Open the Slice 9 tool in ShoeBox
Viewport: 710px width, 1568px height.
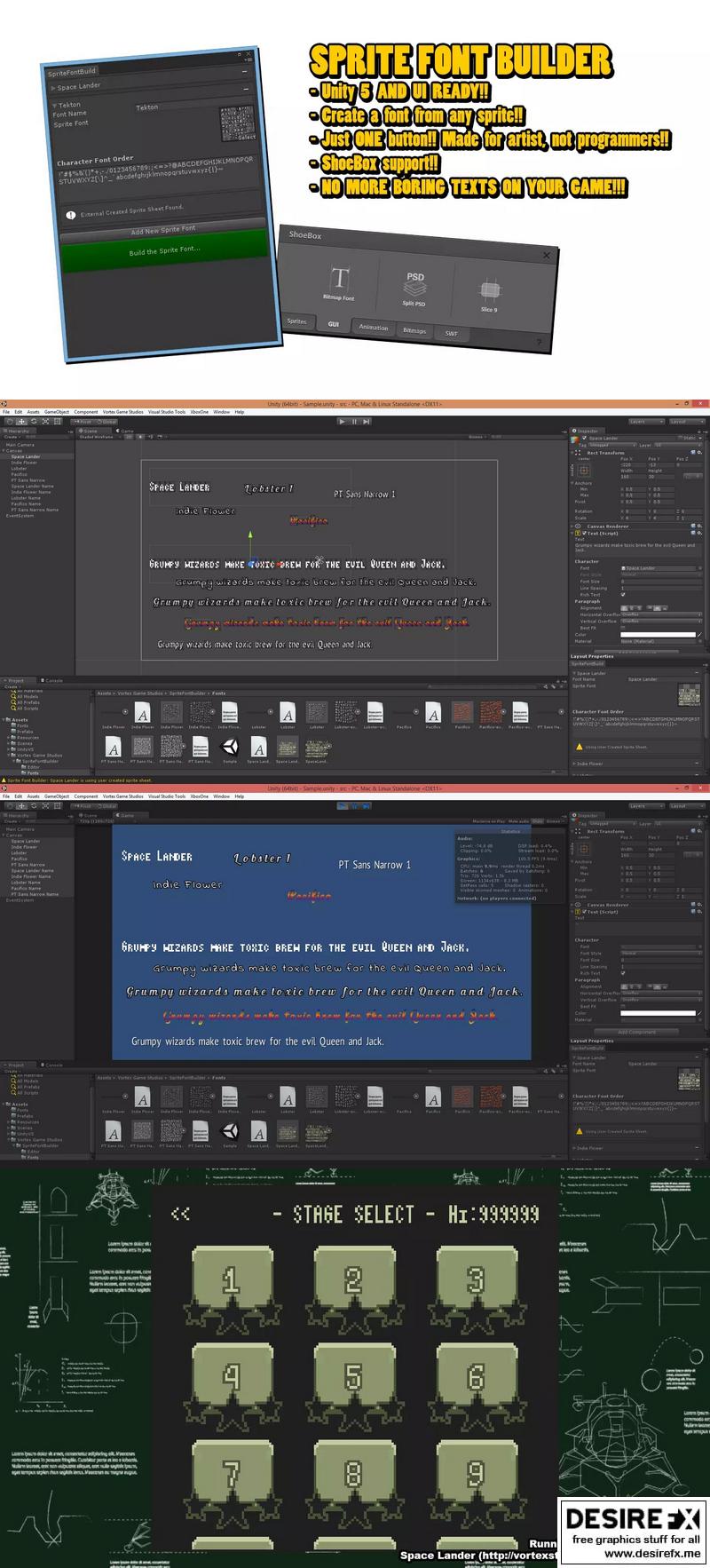coord(488,294)
